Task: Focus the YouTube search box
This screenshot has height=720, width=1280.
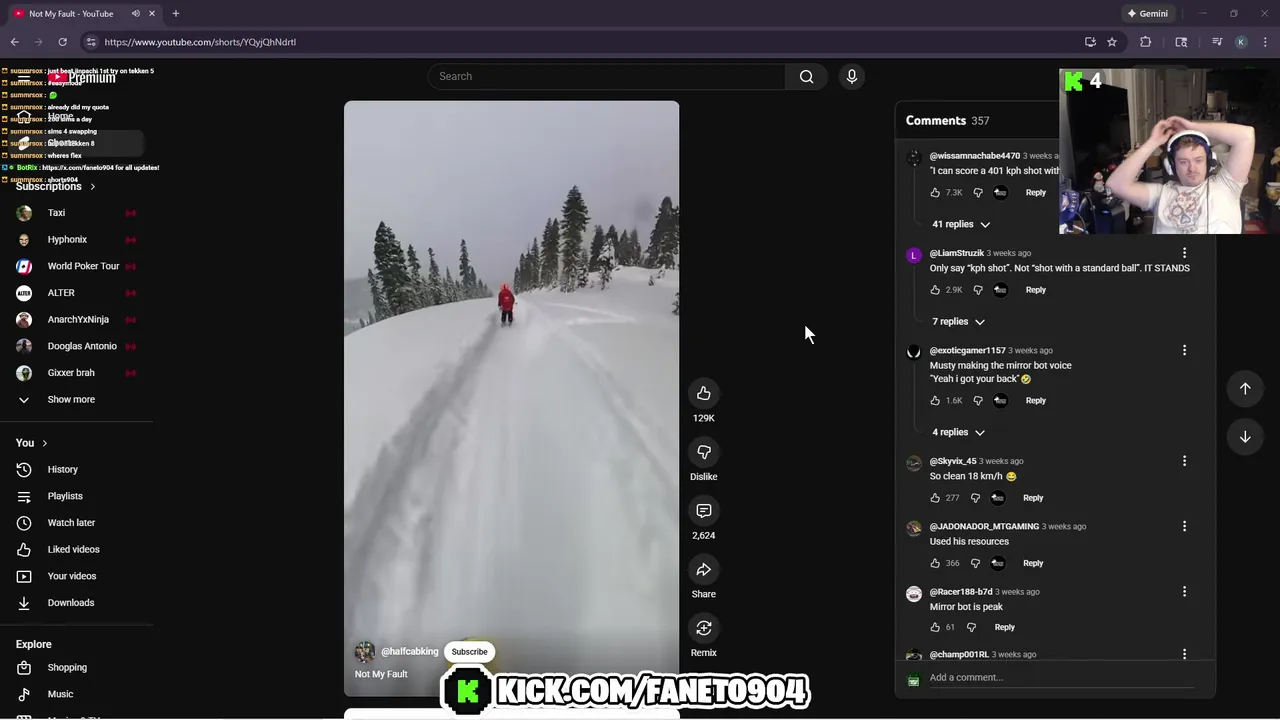Action: (x=607, y=77)
